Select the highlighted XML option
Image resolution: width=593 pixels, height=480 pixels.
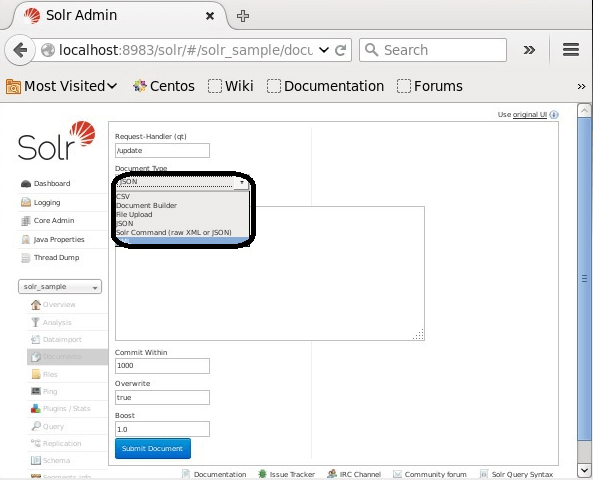[182, 241]
